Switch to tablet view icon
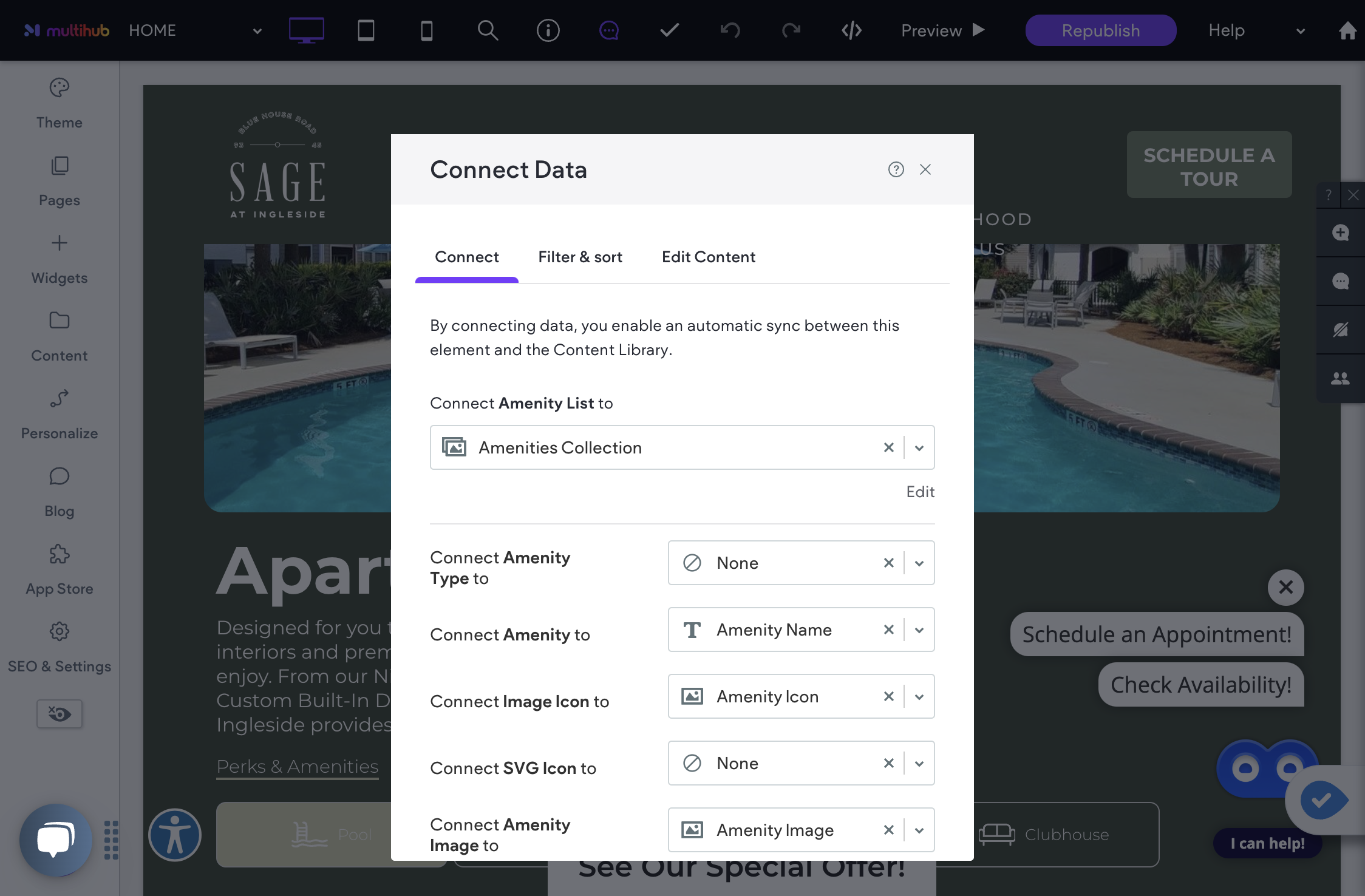 coord(366,30)
